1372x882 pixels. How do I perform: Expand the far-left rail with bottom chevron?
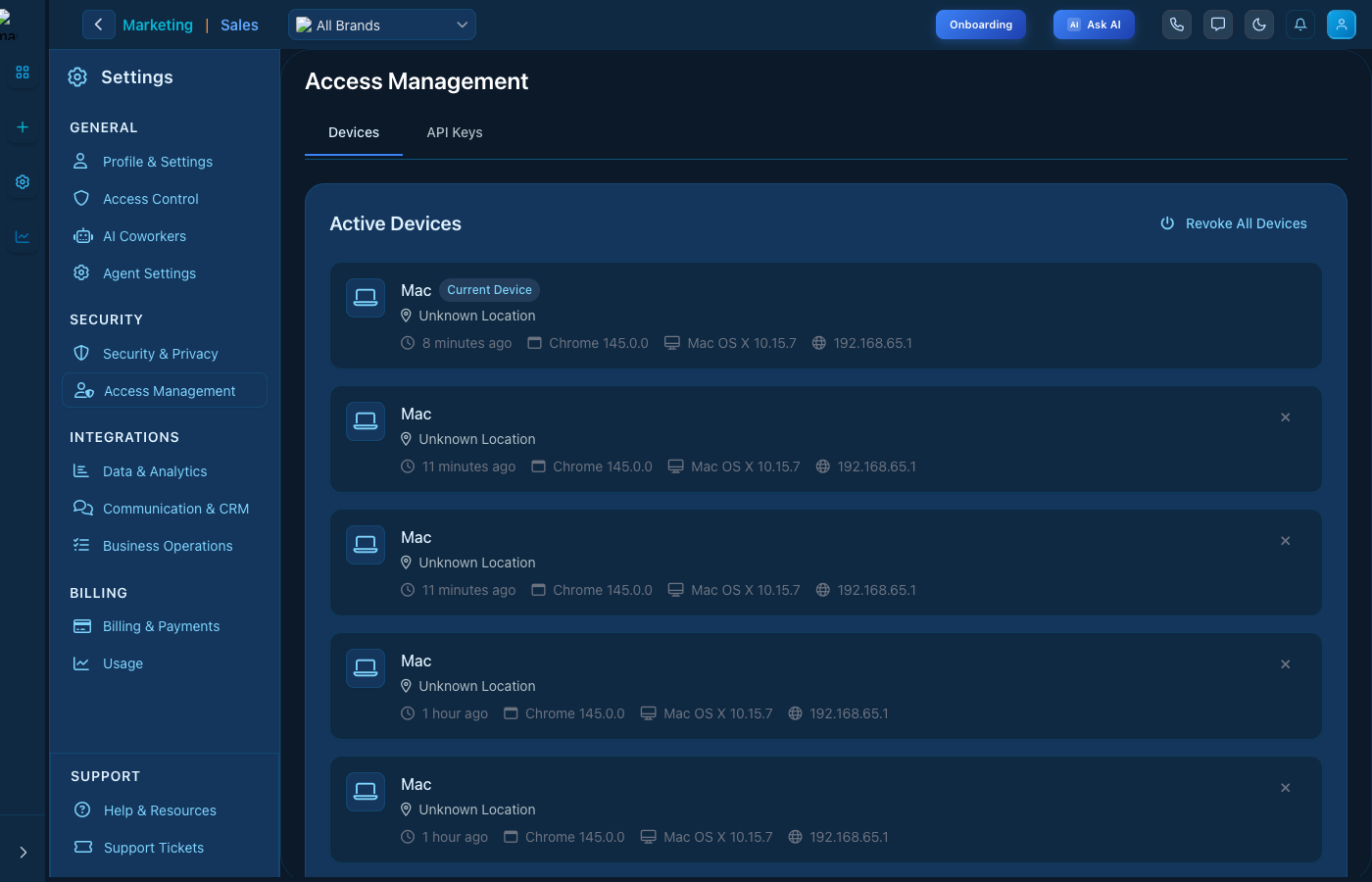tap(24, 853)
